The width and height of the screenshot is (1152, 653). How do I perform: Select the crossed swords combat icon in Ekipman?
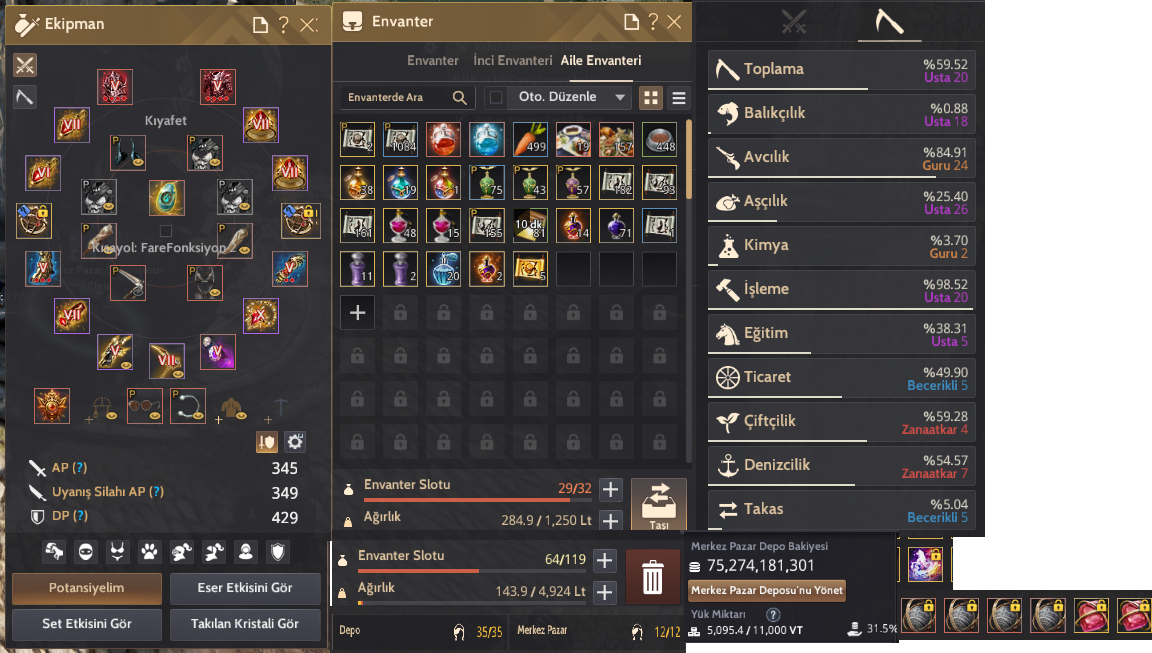click(25, 65)
